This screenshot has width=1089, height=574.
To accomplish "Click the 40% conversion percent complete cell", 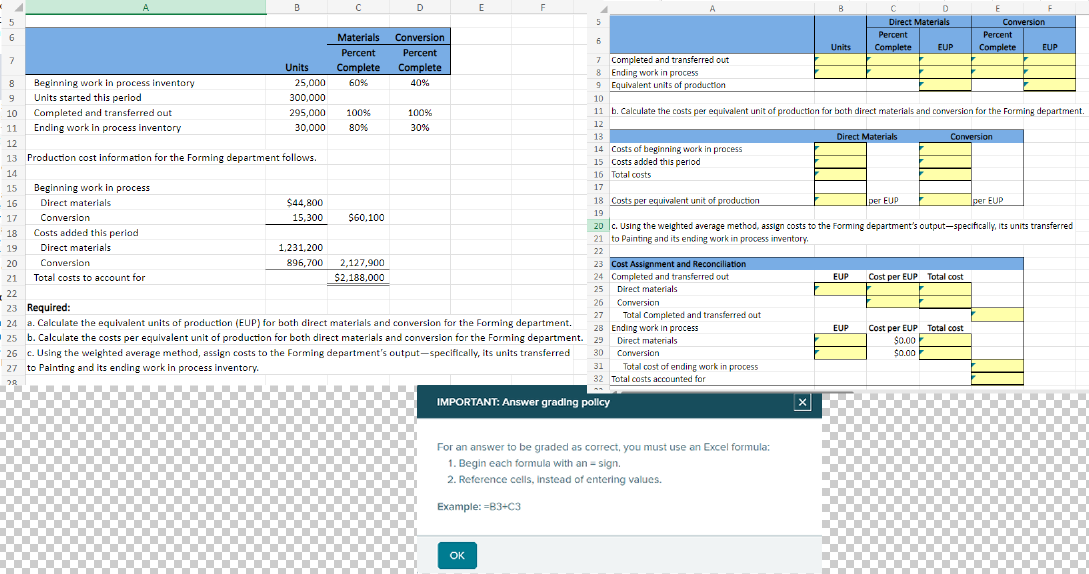I will point(419,83).
